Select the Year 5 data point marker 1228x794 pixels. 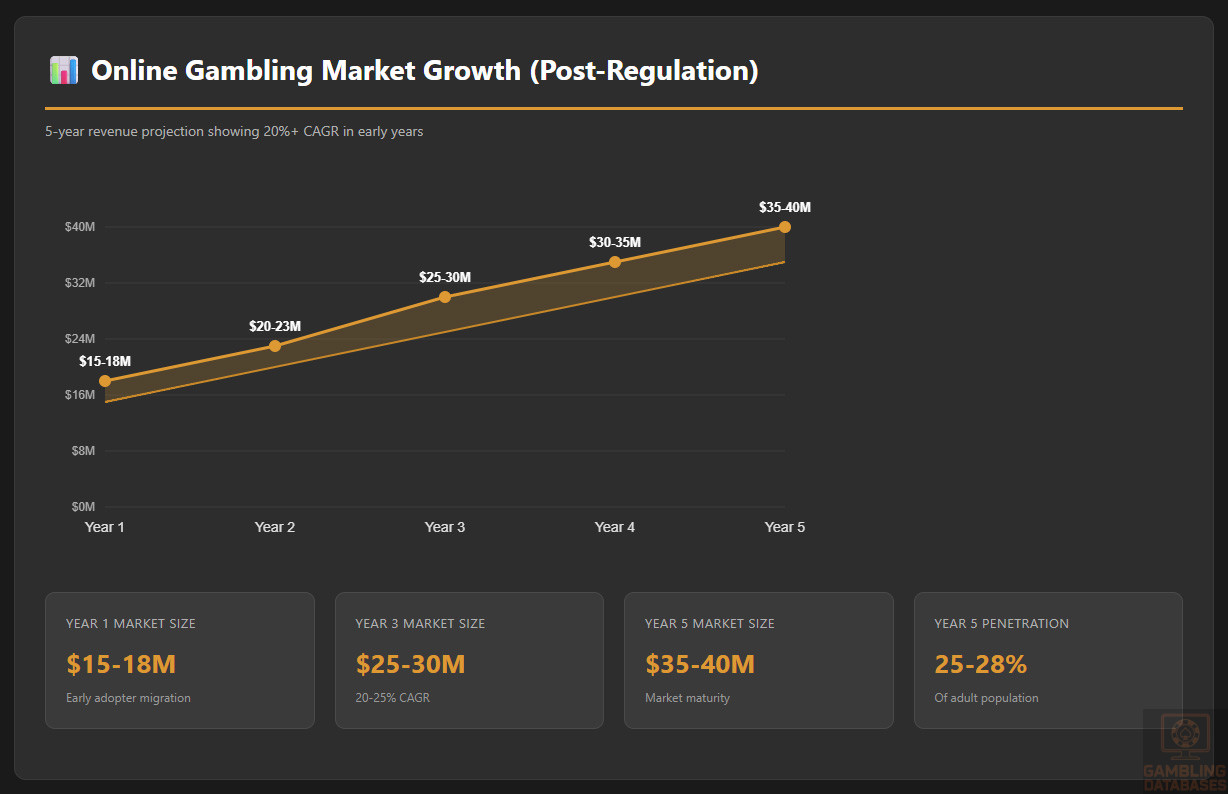click(785, 227)
